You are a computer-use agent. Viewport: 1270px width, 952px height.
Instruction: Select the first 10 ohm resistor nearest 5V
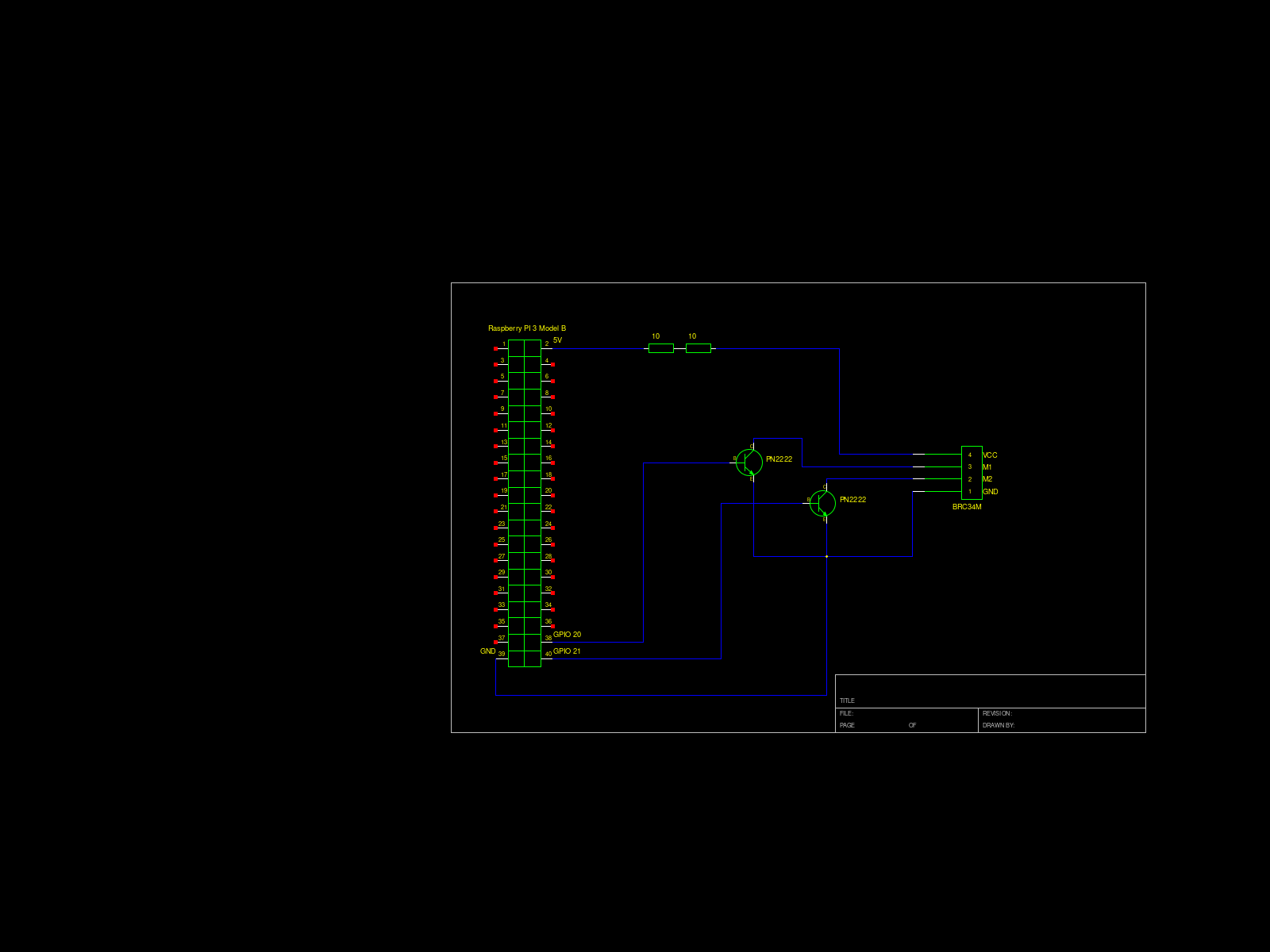[660, 348]
